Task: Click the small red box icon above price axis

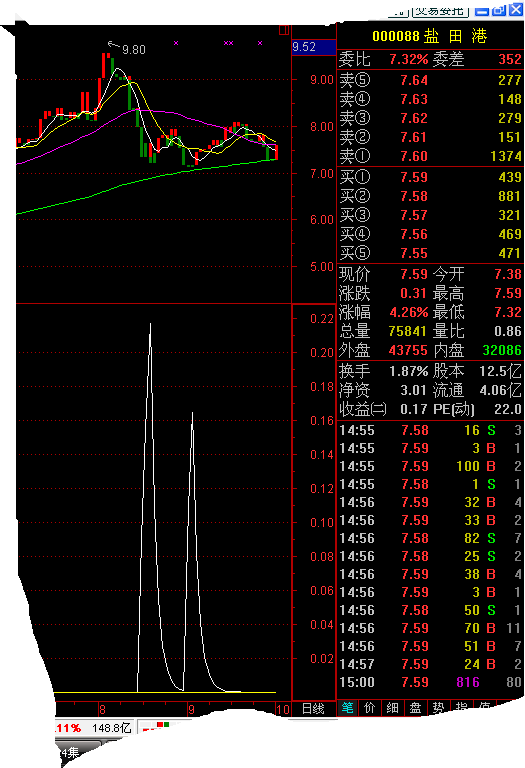Action: tap(284, 30)
